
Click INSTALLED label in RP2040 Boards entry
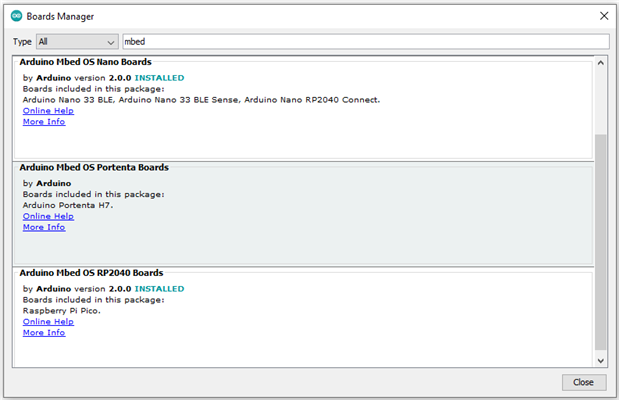159,289
